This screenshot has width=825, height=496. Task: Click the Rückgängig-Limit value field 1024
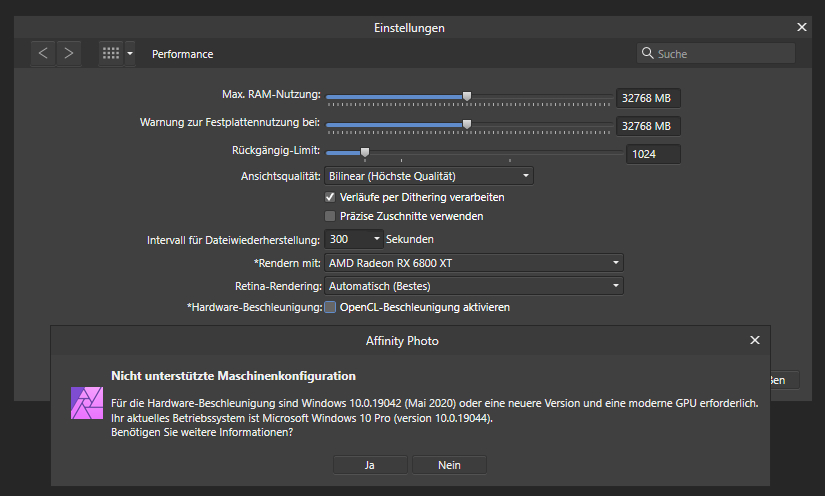[x=653, y=154]
